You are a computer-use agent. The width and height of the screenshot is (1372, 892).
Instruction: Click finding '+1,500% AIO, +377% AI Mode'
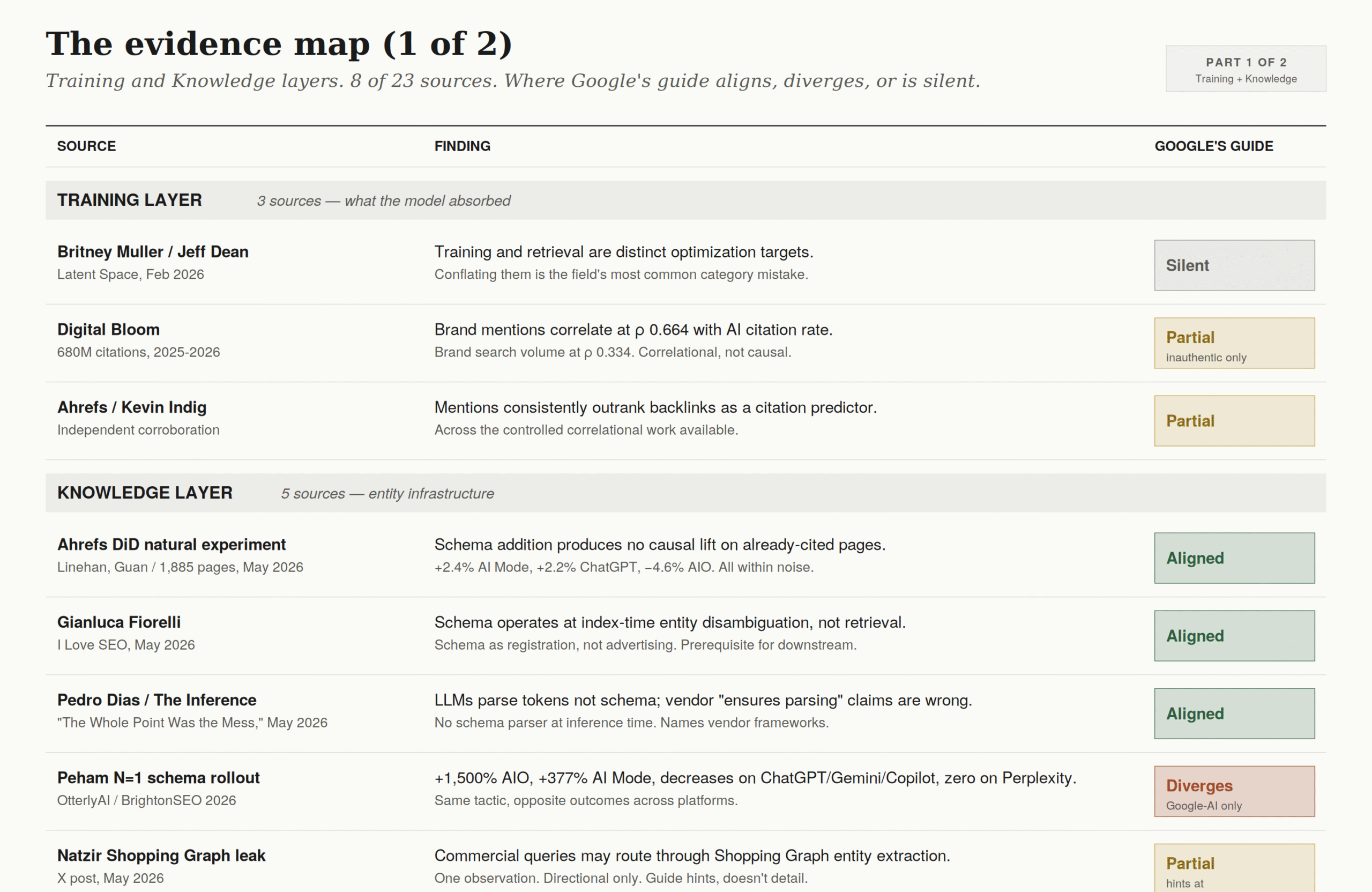click(x=755, y=778)
